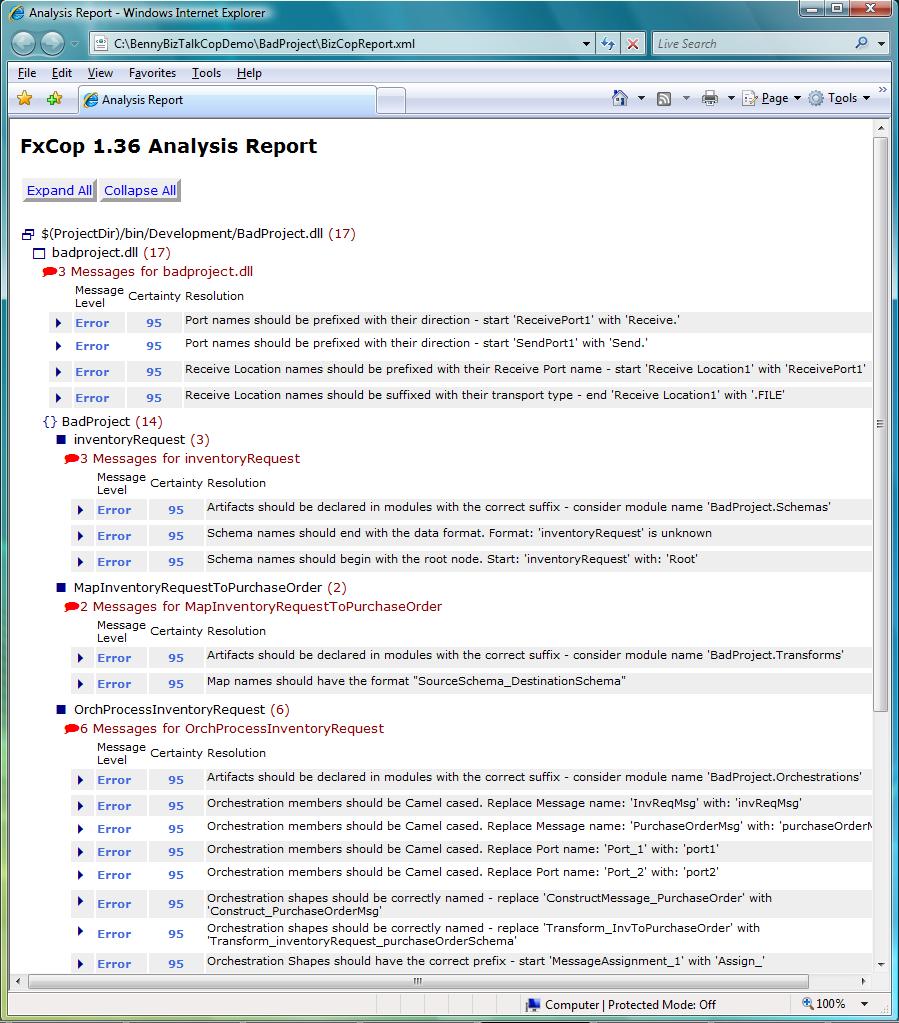Viewport: 899px width, 1023px height.
Task: Open the Home button dropdown arrow
Action: pyautogui.click(x=641, y=99)
